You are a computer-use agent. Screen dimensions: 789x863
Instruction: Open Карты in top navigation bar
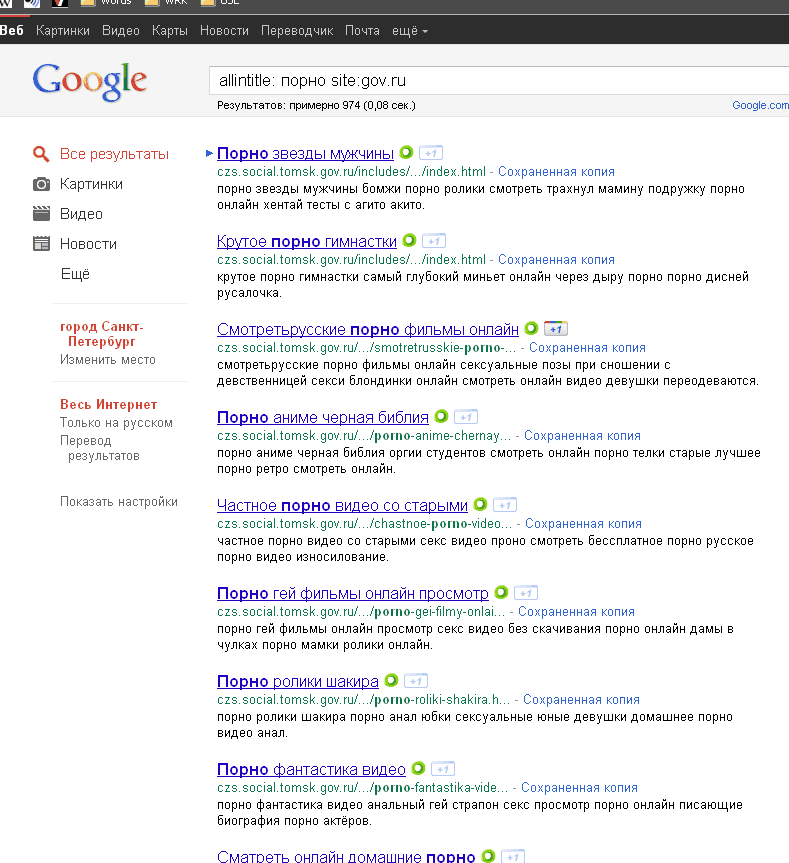169,31
